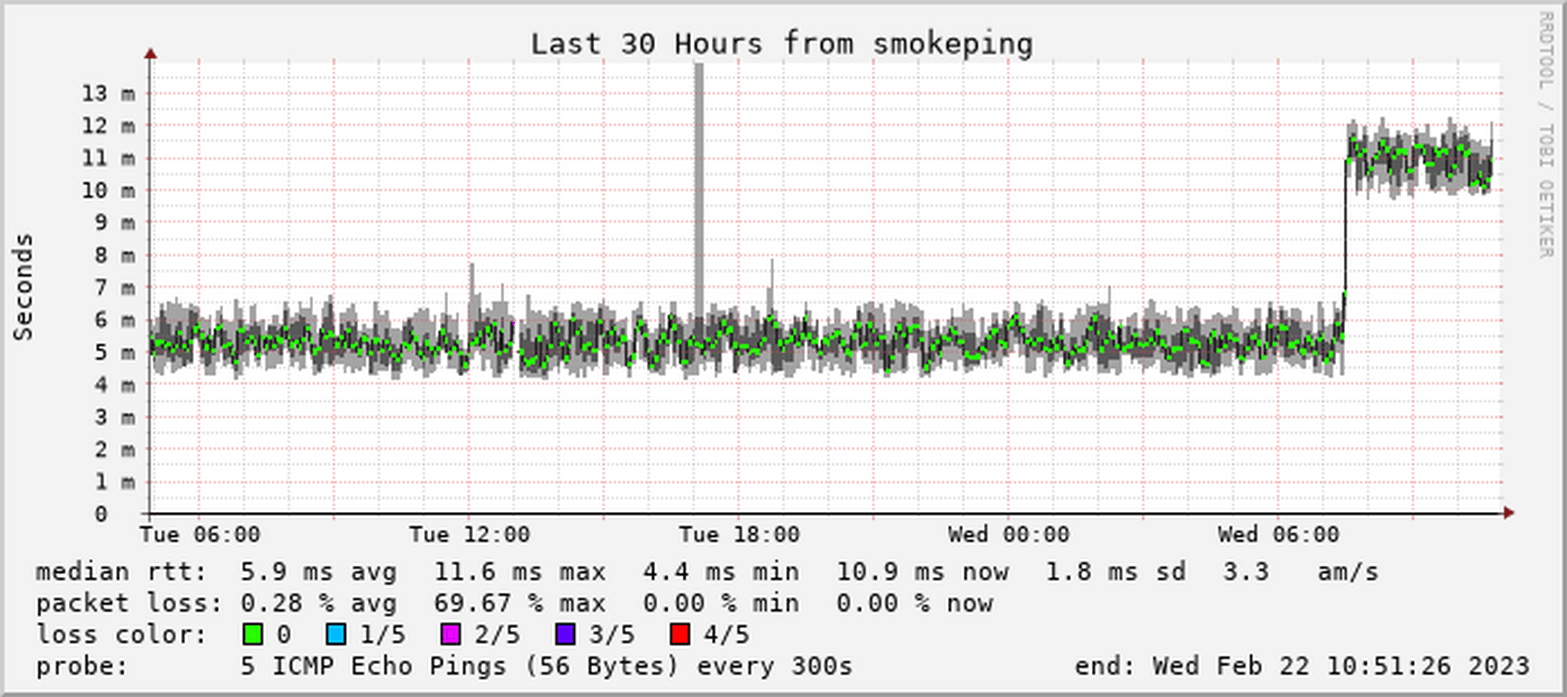Click the '0.00 % min' packet loss value
The image size is (1567, 697).
coord(720,604)
